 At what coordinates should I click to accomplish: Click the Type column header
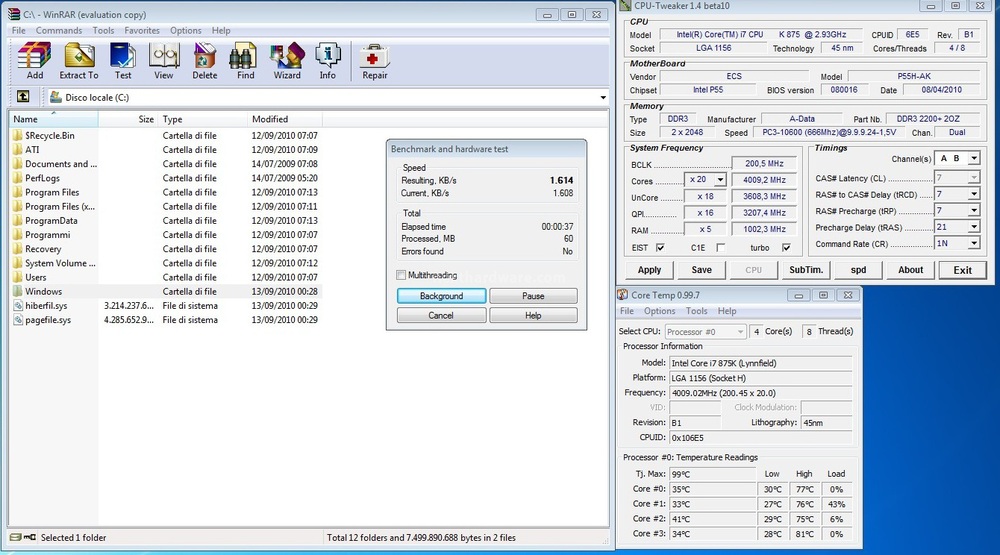pos(202,119)
